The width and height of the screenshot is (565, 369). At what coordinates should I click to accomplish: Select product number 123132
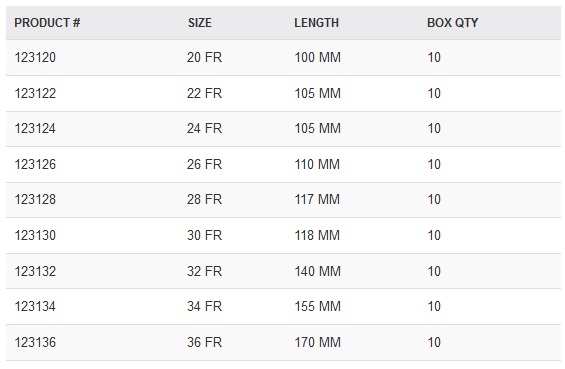(x=35, y=271)
